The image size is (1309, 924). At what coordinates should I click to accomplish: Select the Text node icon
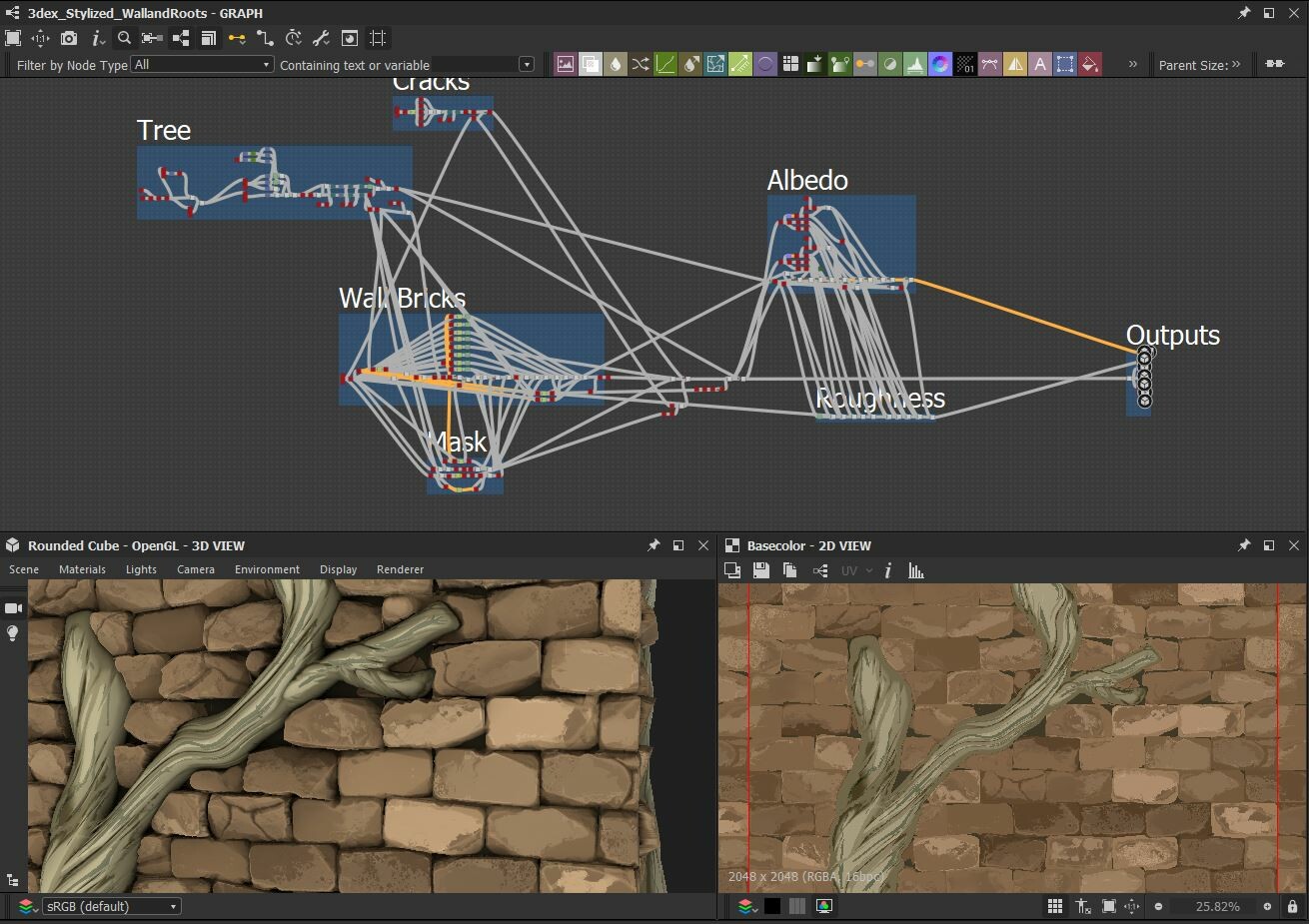click(x=1042, y=64)
